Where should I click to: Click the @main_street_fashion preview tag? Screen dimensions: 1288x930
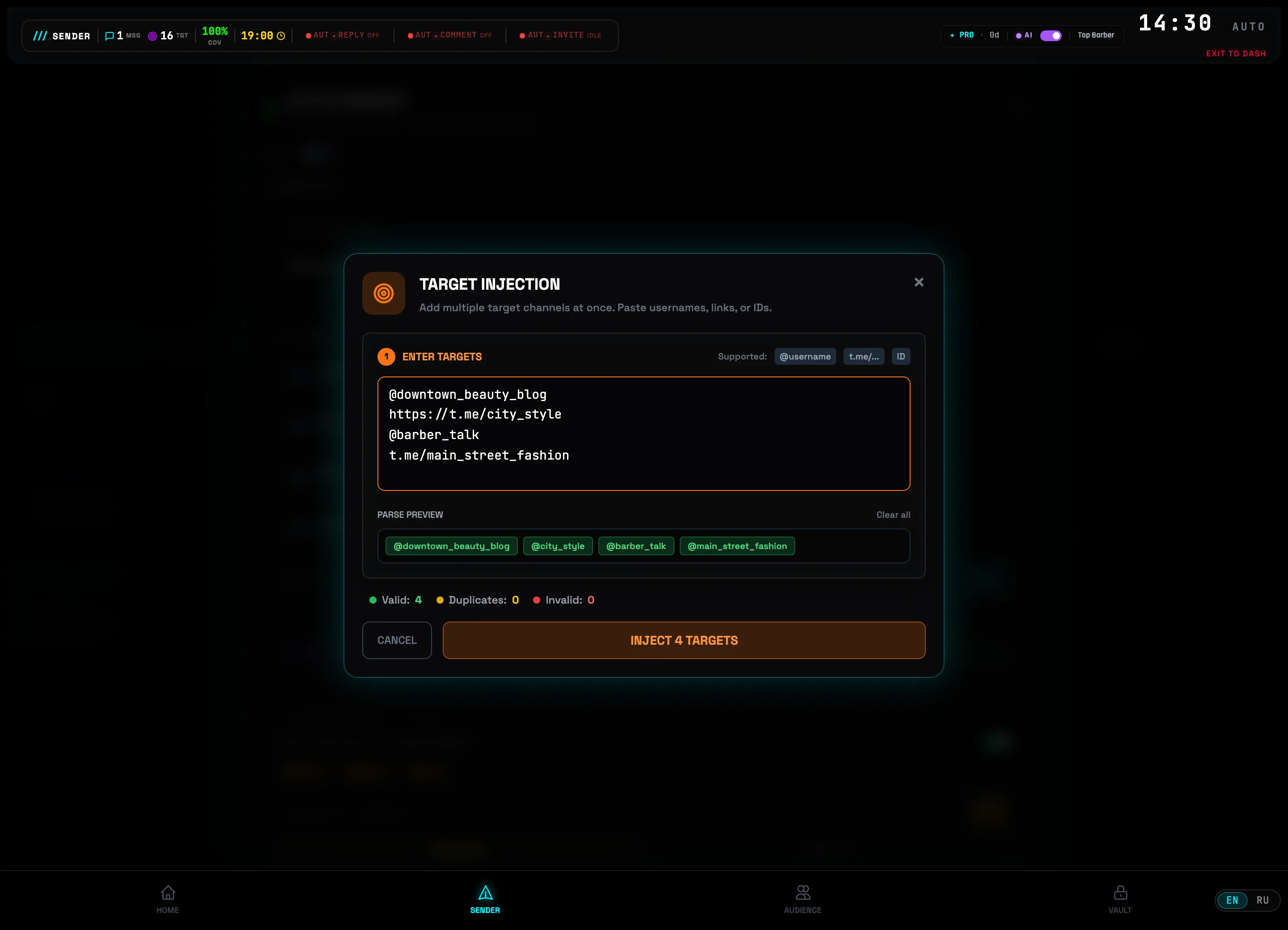coord(737,545)
